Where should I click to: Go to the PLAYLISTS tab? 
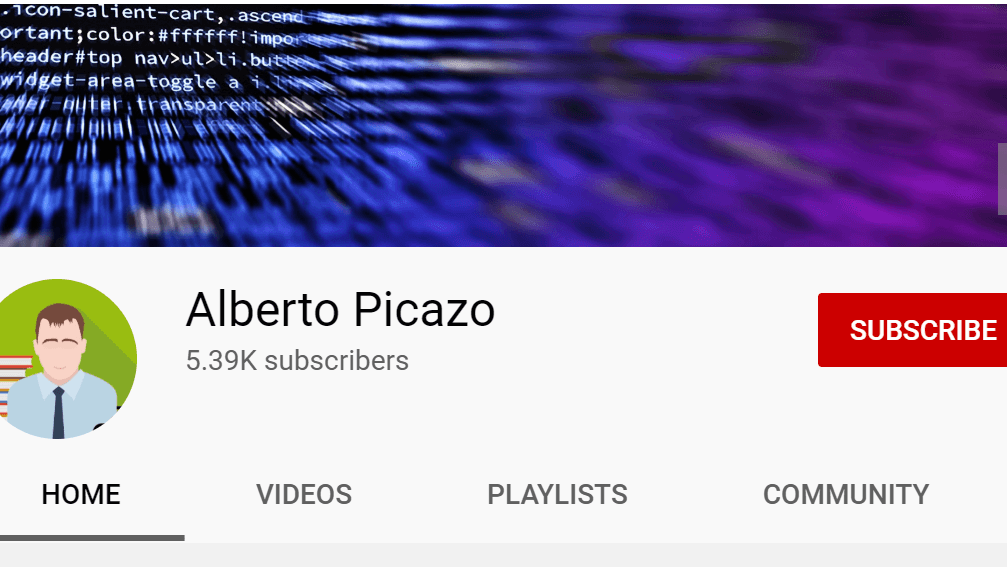pos(557,494)
